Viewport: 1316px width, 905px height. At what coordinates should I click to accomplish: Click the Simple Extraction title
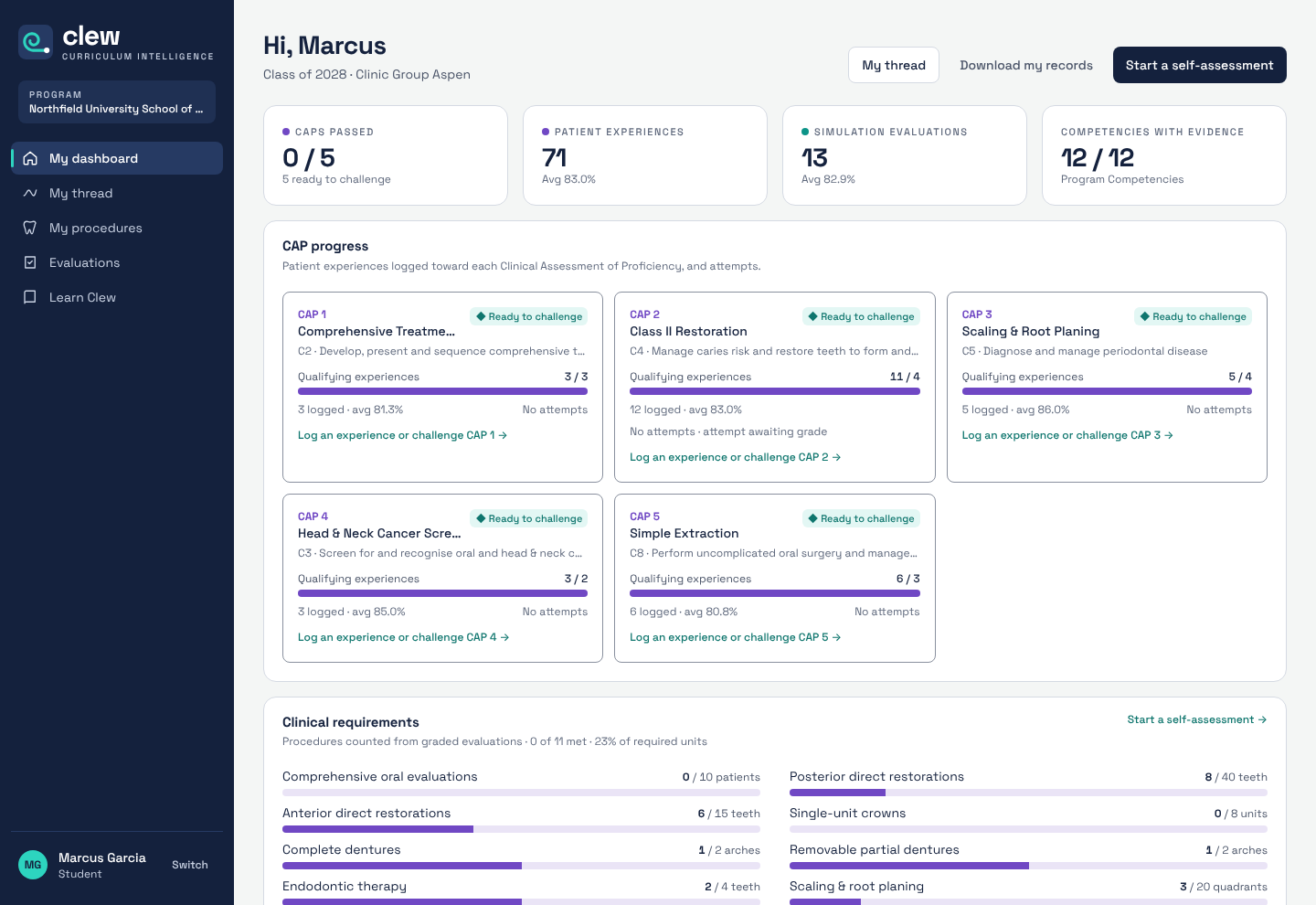pyautogui.click(x=684, y=533)
